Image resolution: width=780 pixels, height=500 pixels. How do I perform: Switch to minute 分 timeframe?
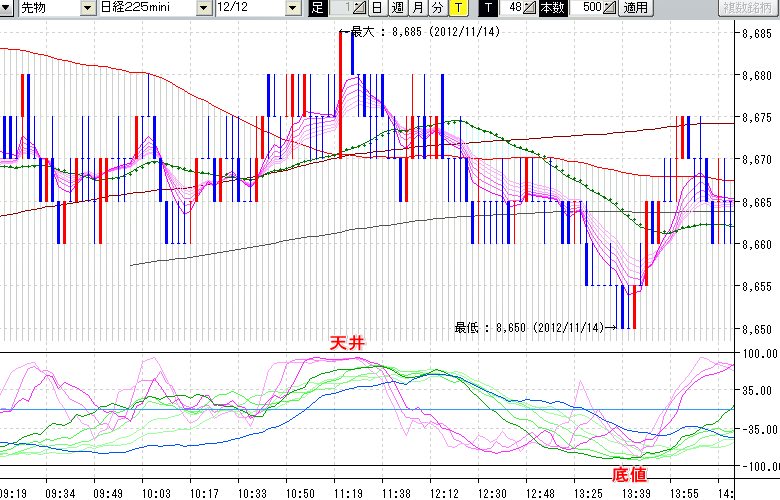(437, 8)
